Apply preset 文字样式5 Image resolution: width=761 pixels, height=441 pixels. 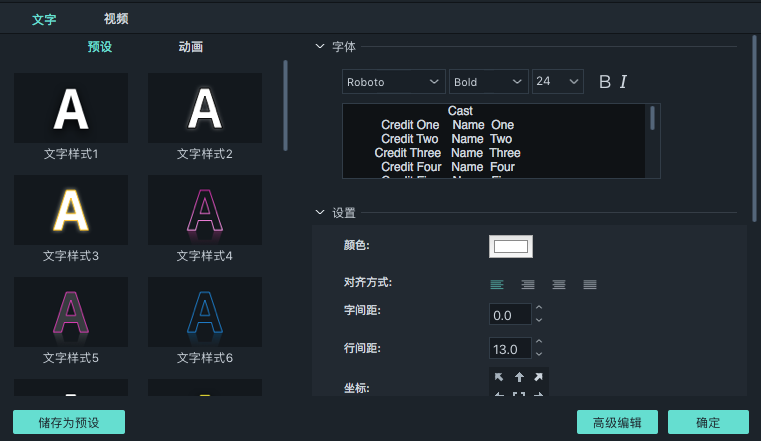point(71,311)
